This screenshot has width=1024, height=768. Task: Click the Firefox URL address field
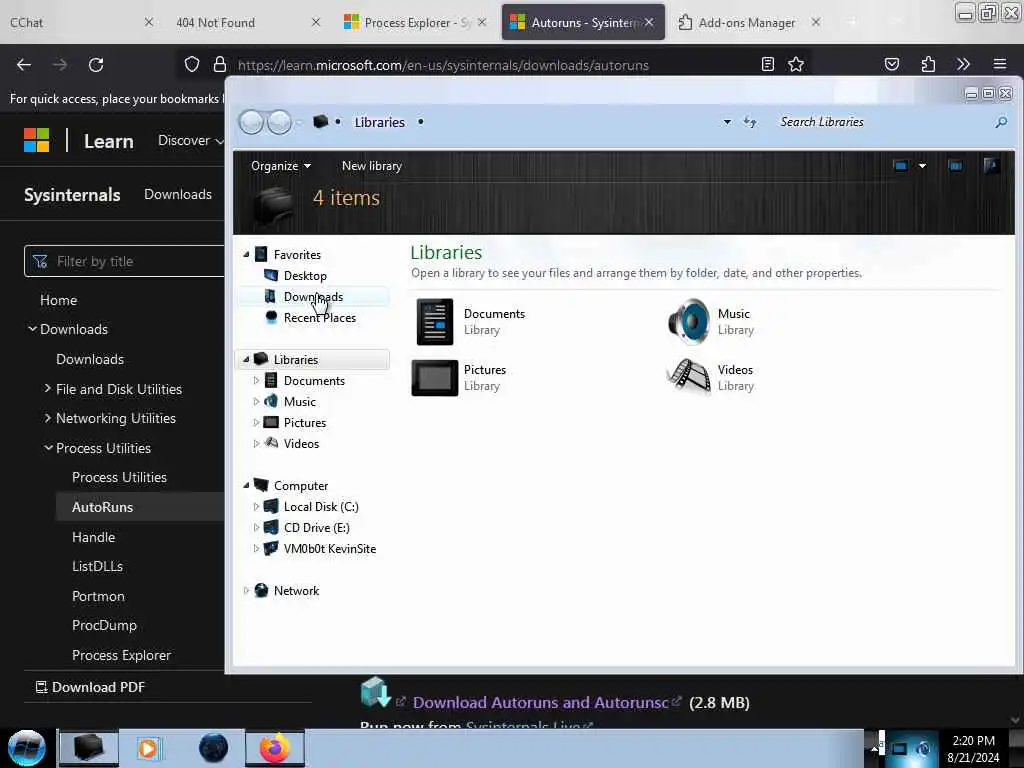point(492,65)
